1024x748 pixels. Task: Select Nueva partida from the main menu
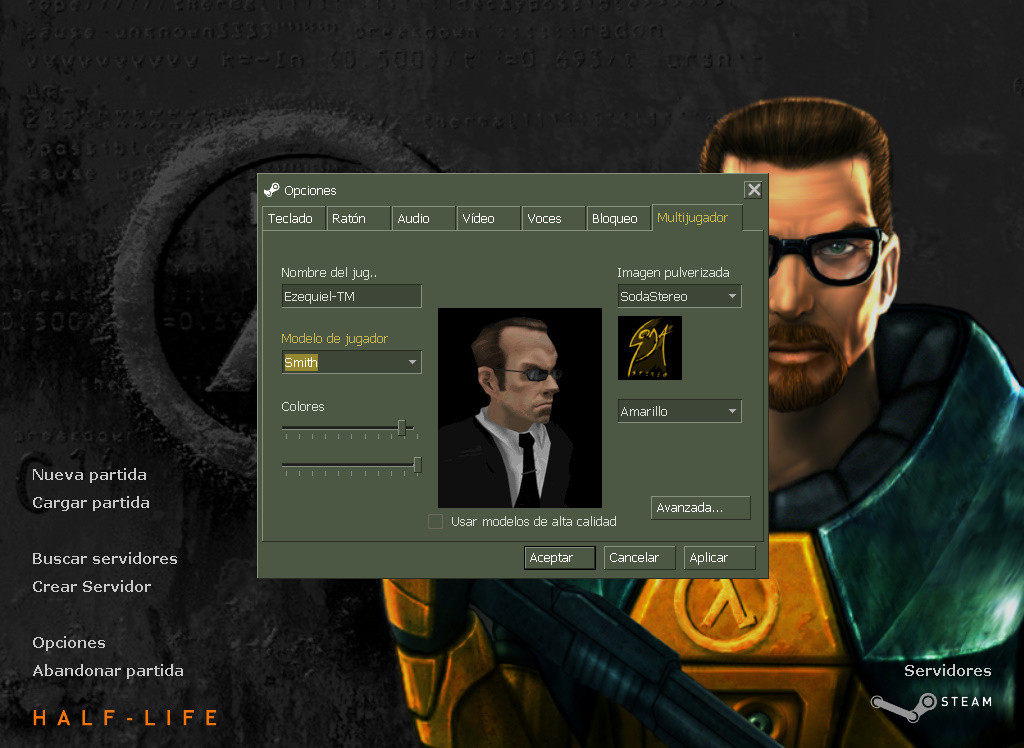pyautogui.click(x=89, y=474)
